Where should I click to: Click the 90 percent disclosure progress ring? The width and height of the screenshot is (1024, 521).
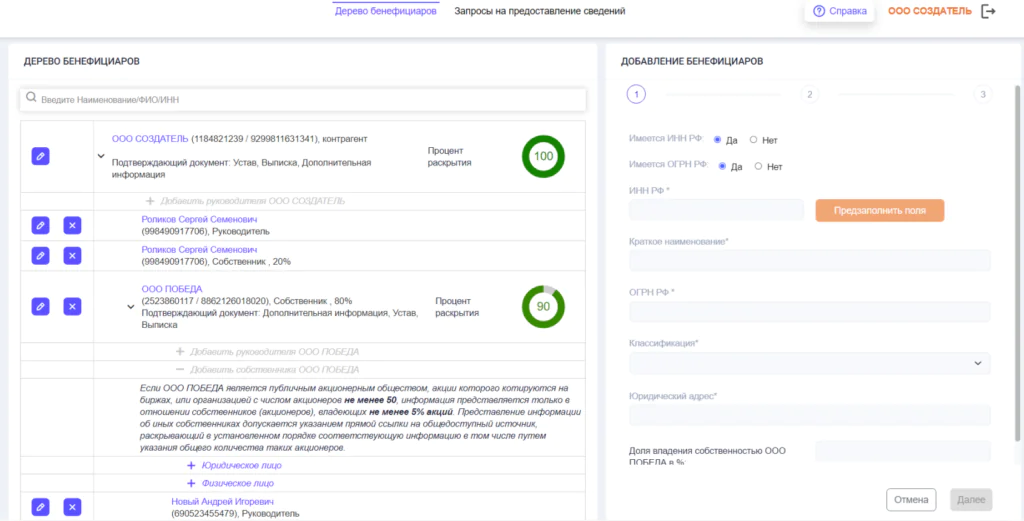pos(543,306)
